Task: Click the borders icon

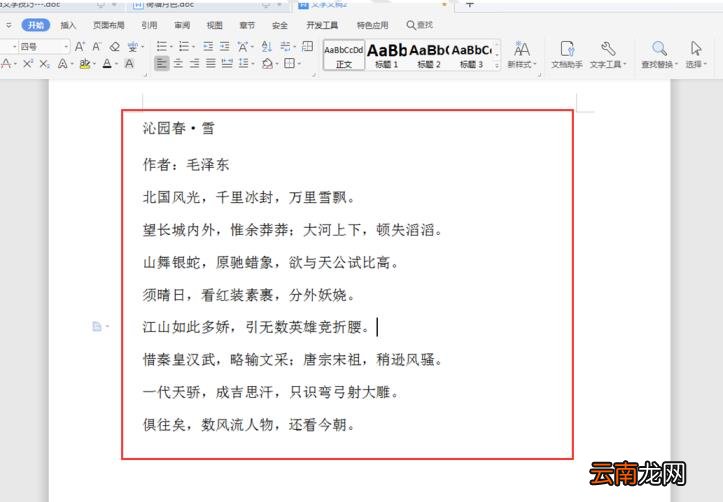Action: point(290,64)
